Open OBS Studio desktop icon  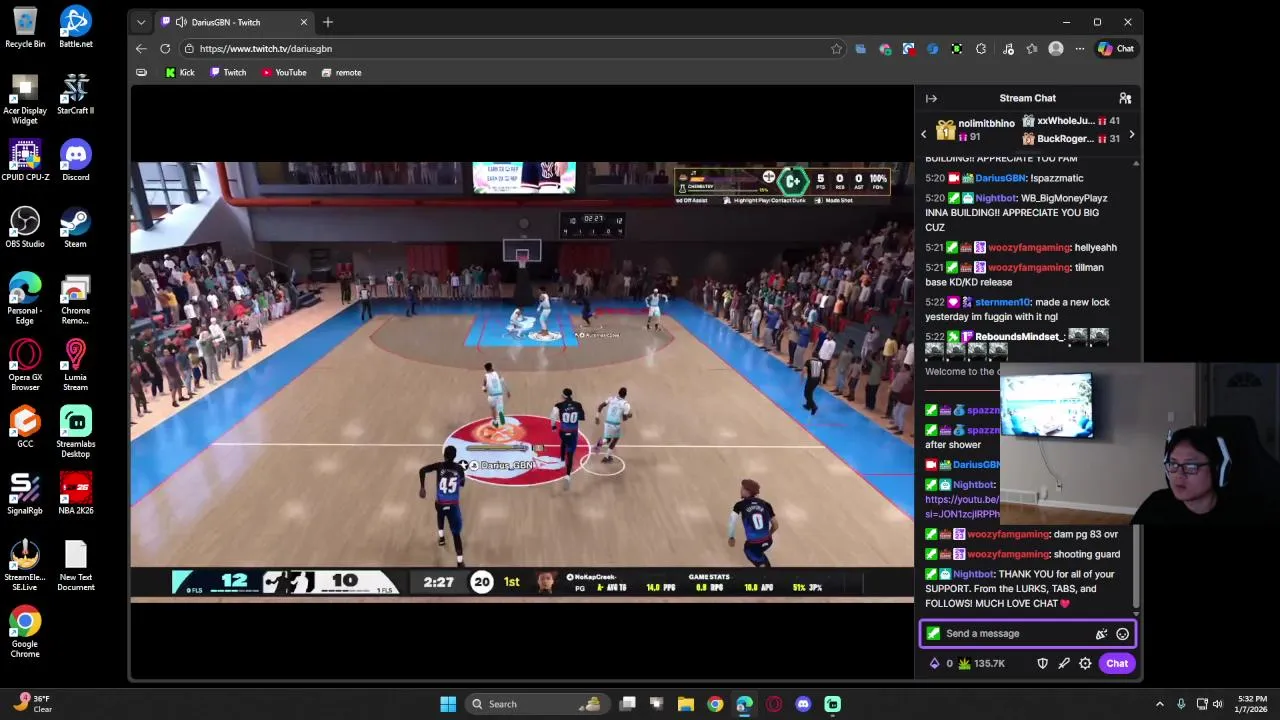click(25, 227)
